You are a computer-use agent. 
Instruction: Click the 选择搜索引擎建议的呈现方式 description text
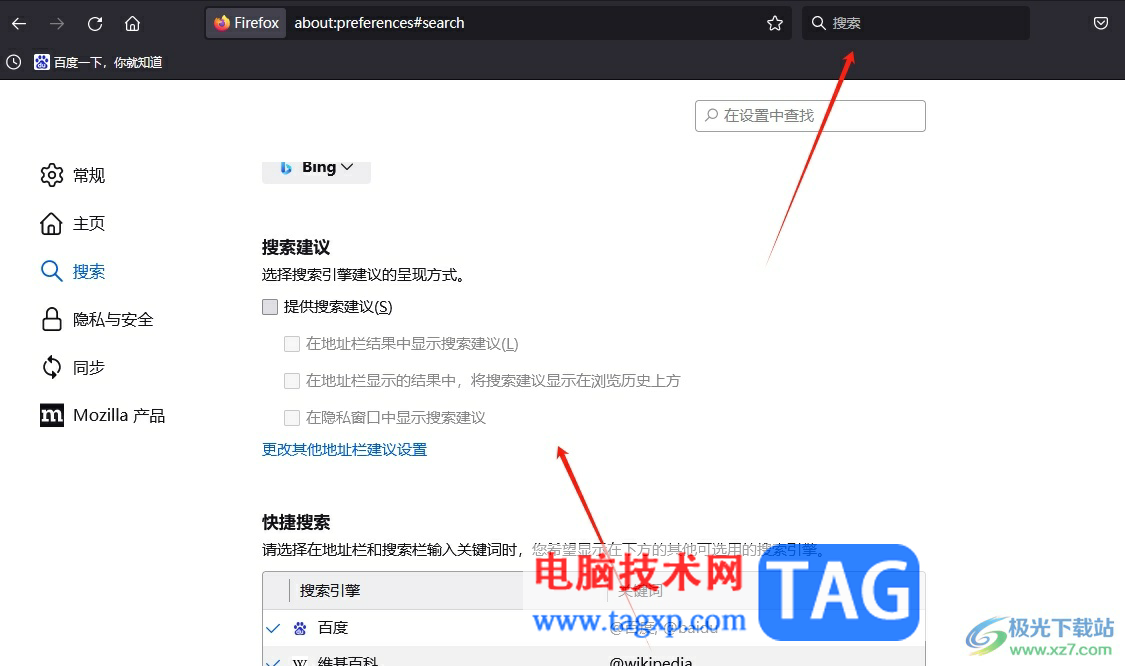(x=362, y=275)
